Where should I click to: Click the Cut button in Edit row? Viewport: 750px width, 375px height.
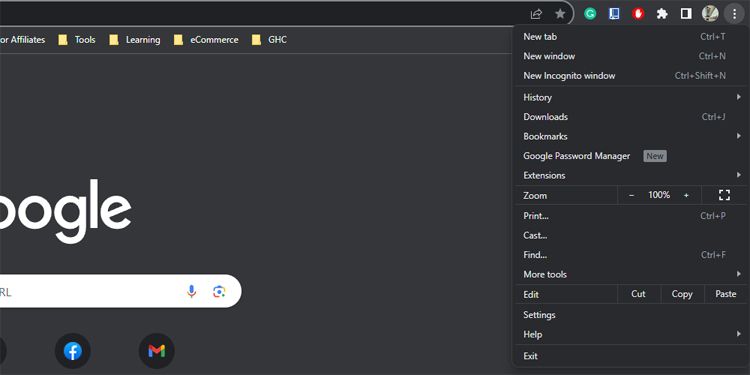(x=639, y=294)
